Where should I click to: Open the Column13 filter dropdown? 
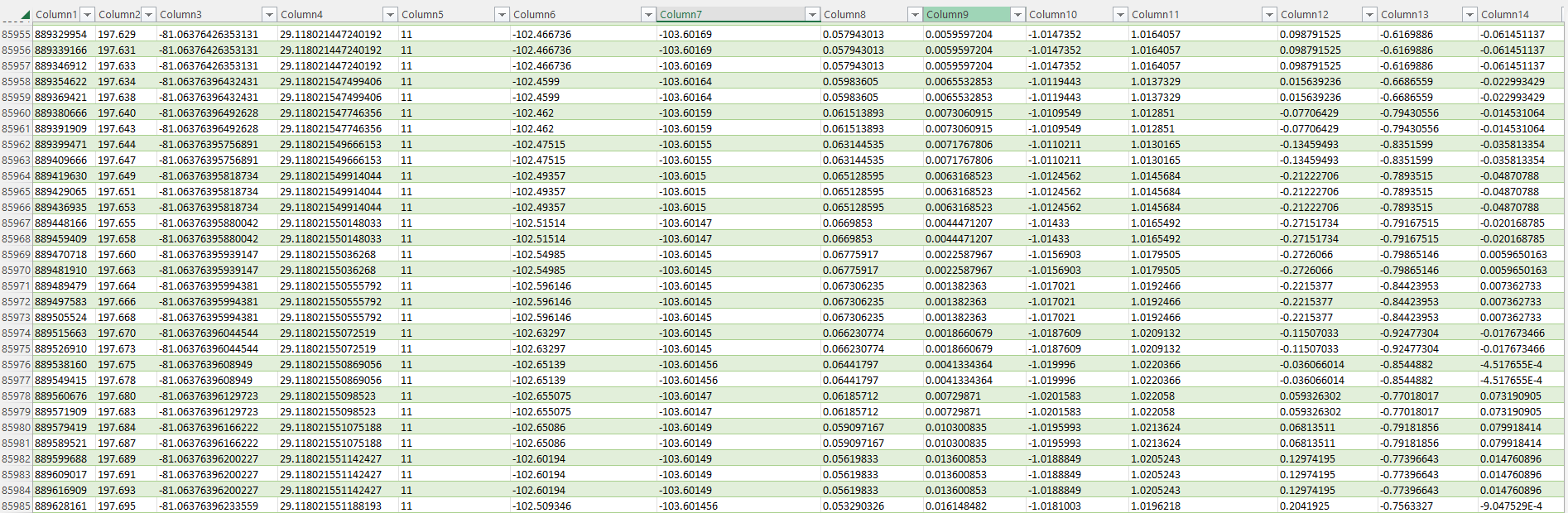[x=1469, y=15]
